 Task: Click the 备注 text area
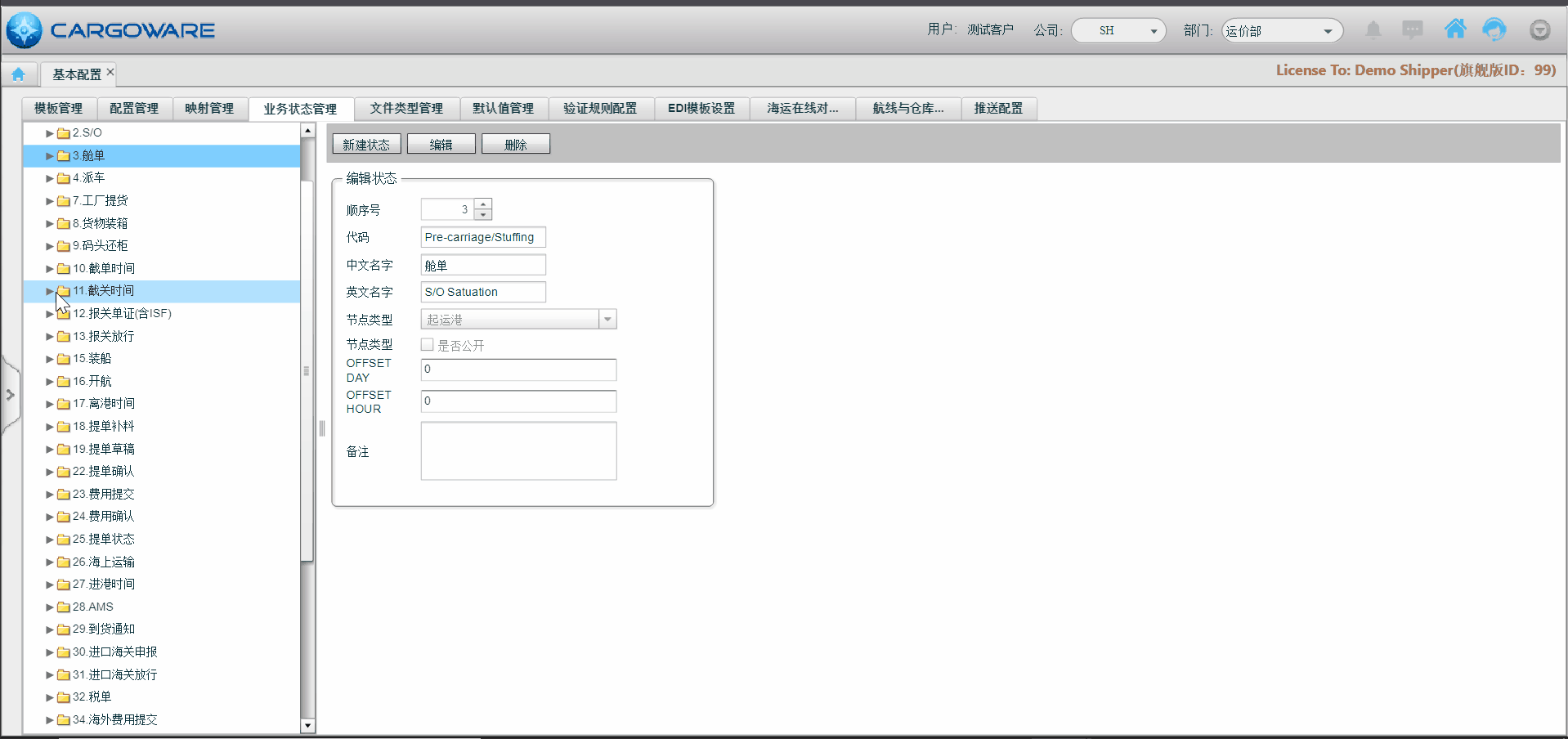[518, 451]
